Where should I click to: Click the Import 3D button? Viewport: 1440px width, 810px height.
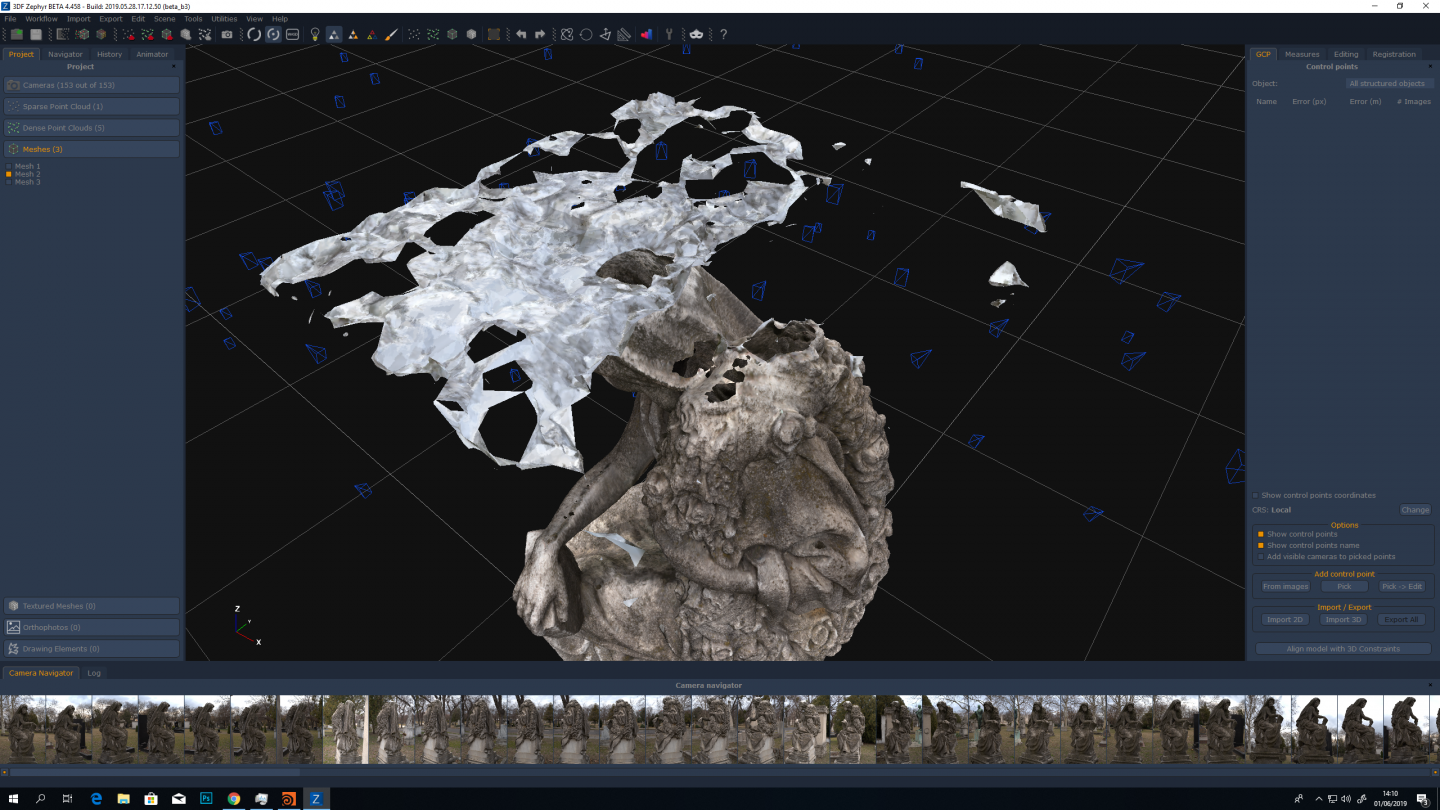pyautogui.click(x=1343, y=620)
